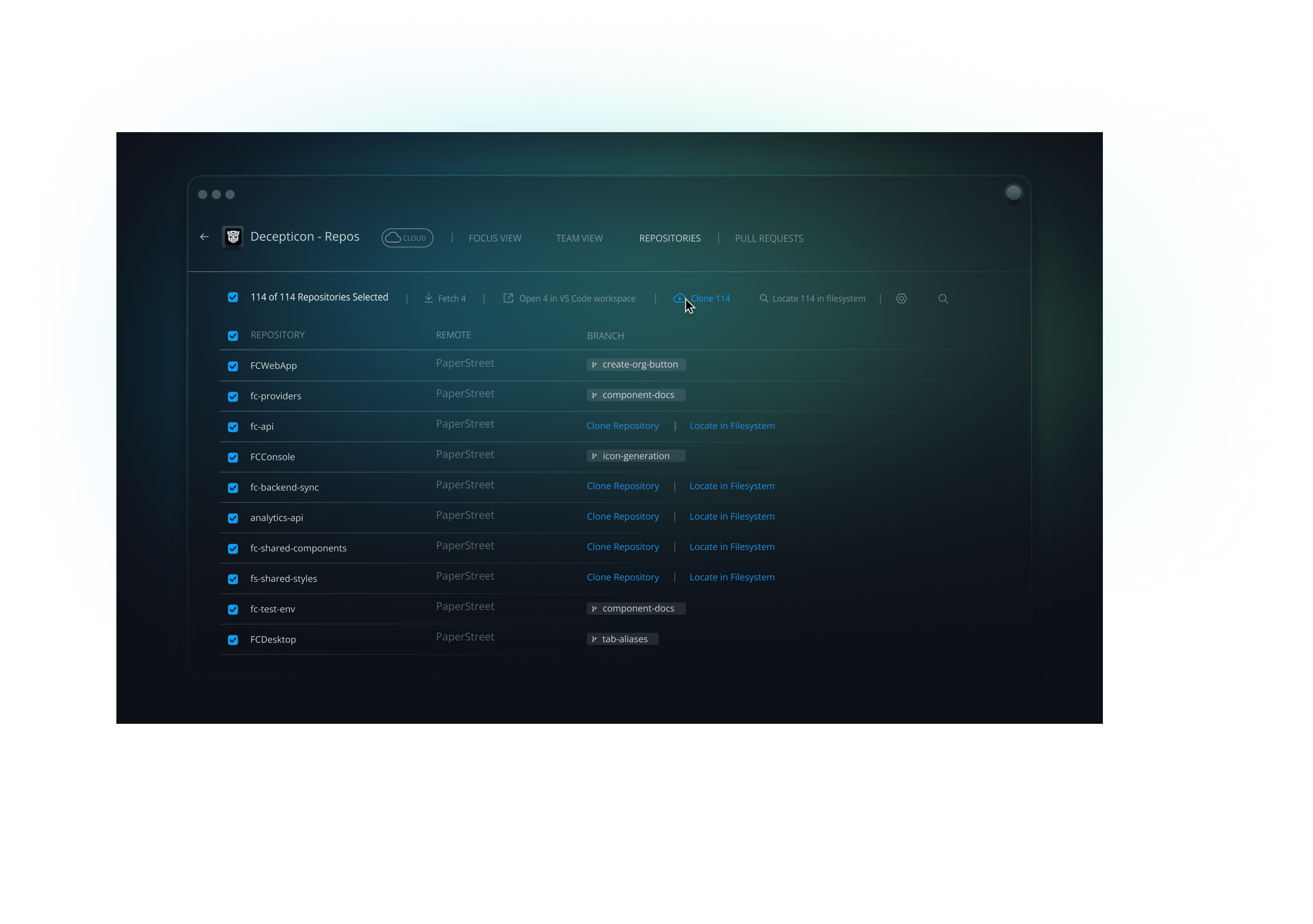Image resolution: width=1313 pixels, height=924 pixels.
Task: Click PaperStreet remote in fc-test-env row
Action: pos(465,606)
